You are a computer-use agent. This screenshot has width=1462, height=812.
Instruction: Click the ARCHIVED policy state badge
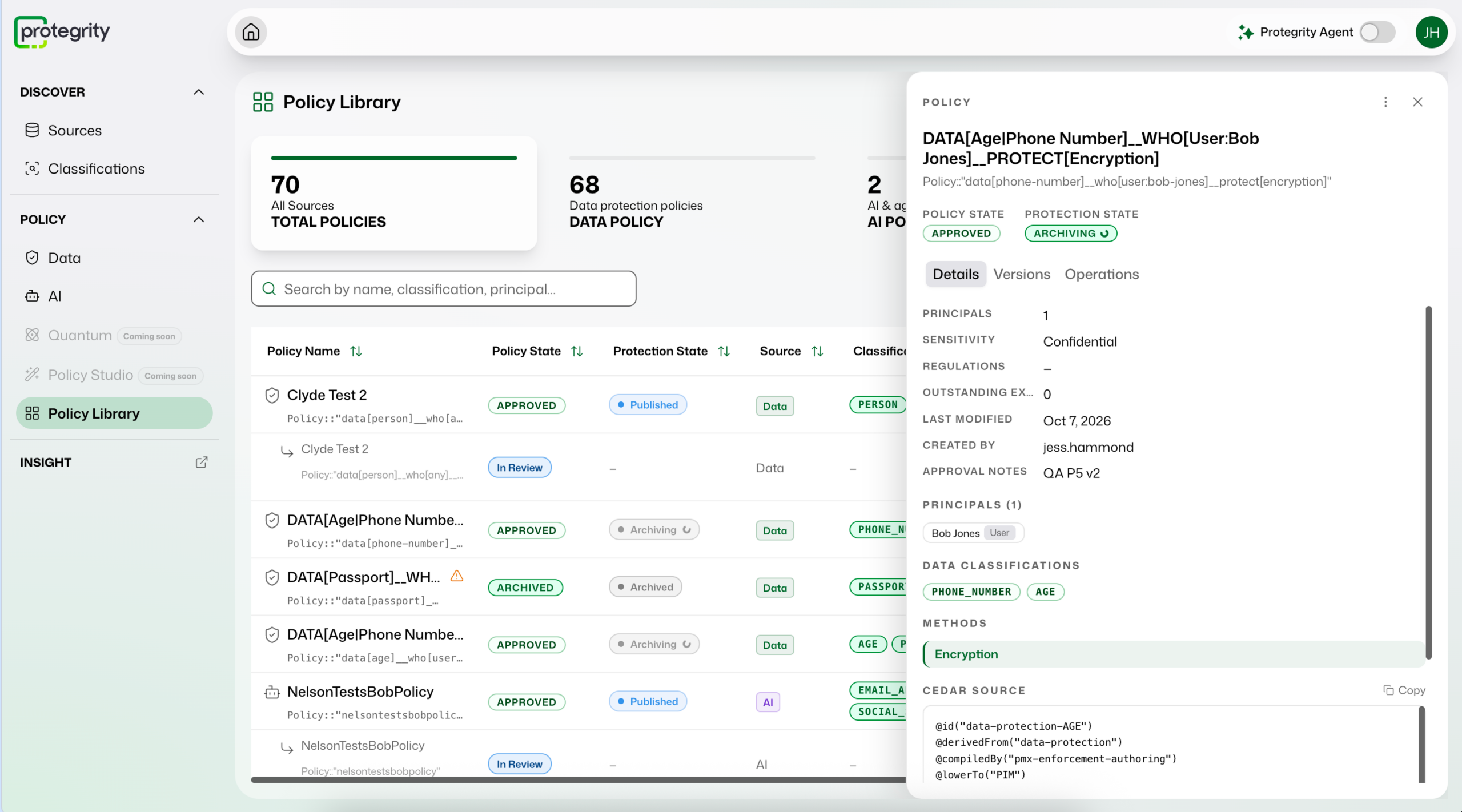tap(525, 588)
